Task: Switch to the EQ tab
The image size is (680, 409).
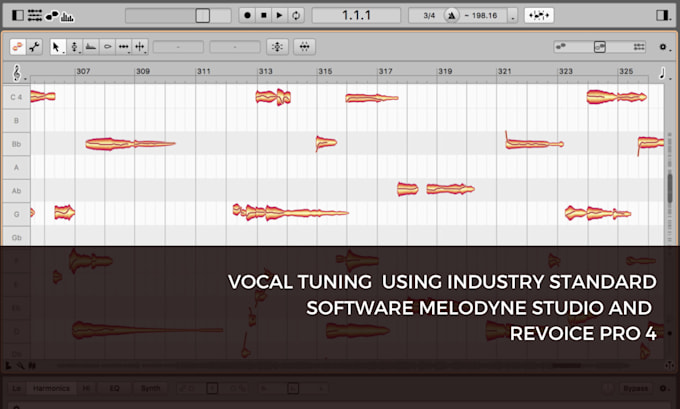Action: [x=114, y=388]
